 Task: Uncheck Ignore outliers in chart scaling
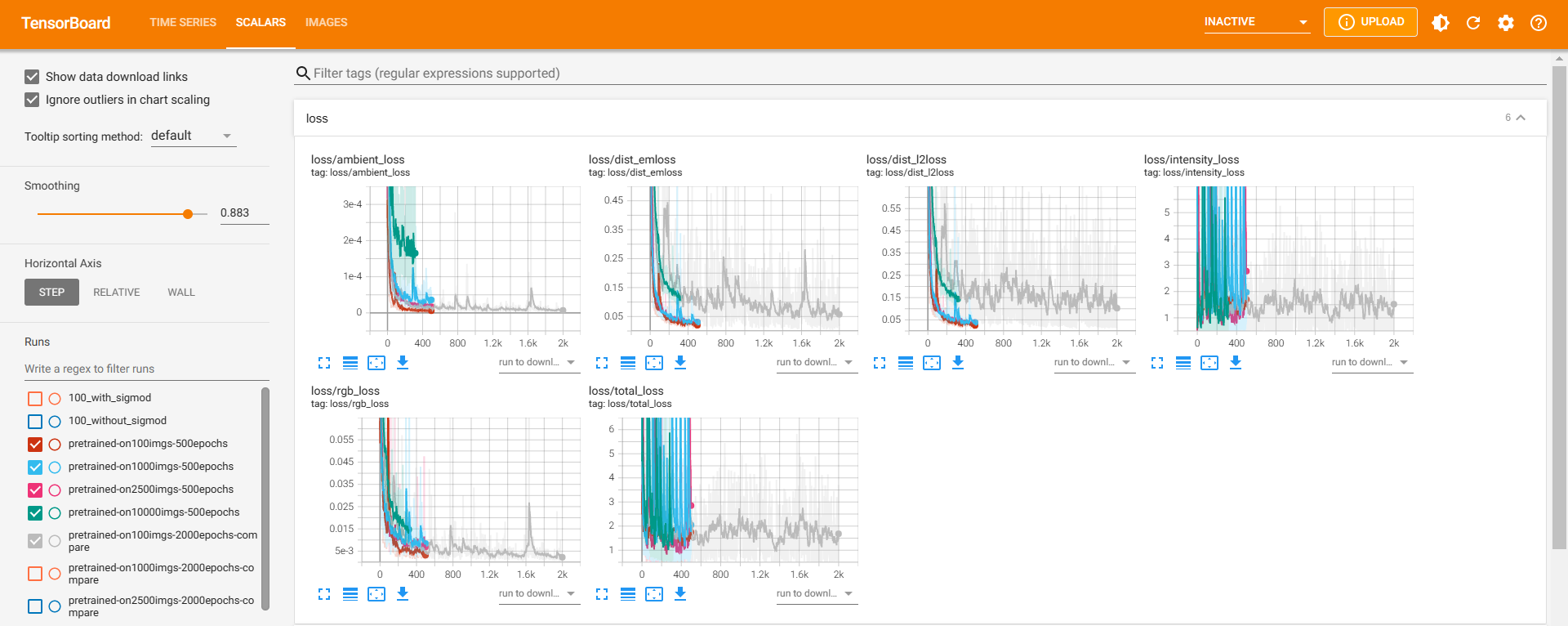32,100
